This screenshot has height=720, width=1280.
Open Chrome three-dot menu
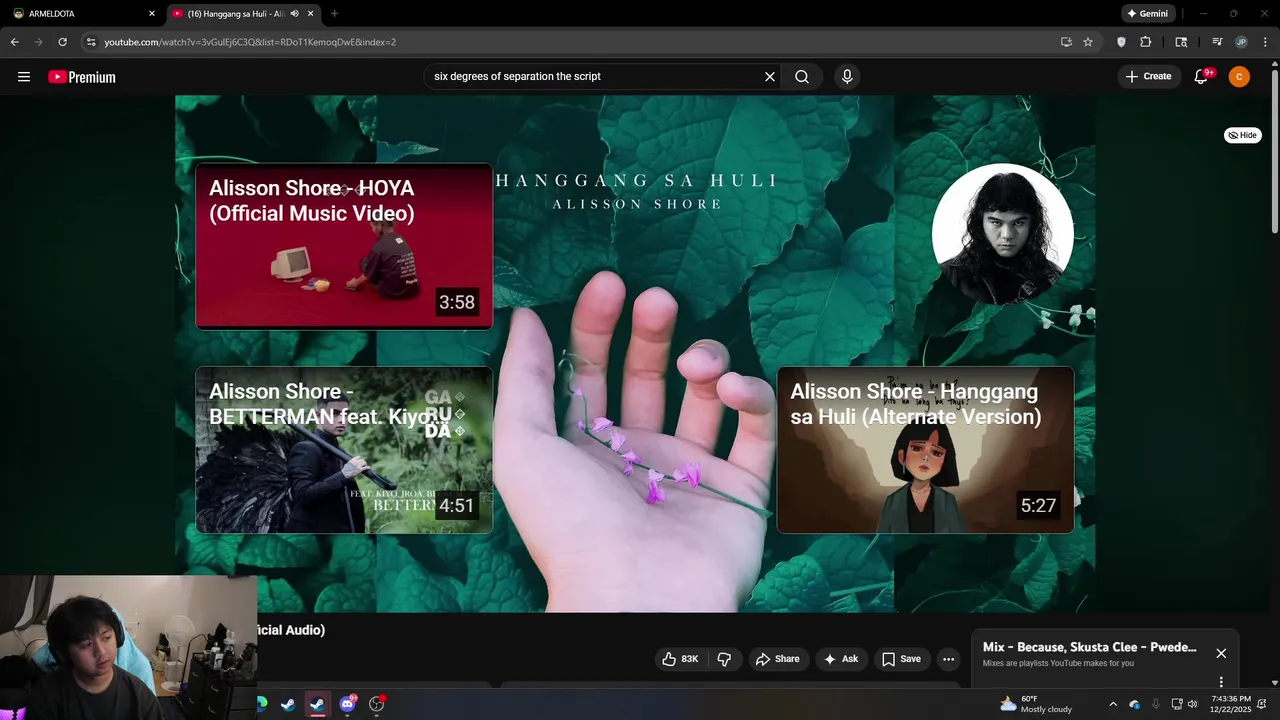(1265, 42)
